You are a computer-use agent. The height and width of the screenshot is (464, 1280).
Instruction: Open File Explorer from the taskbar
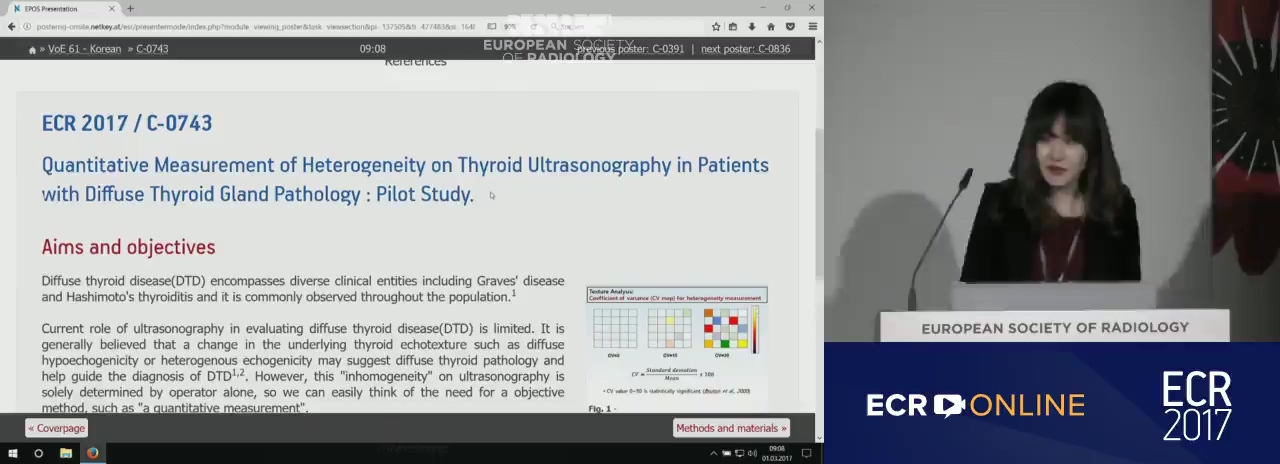point(65,453)
